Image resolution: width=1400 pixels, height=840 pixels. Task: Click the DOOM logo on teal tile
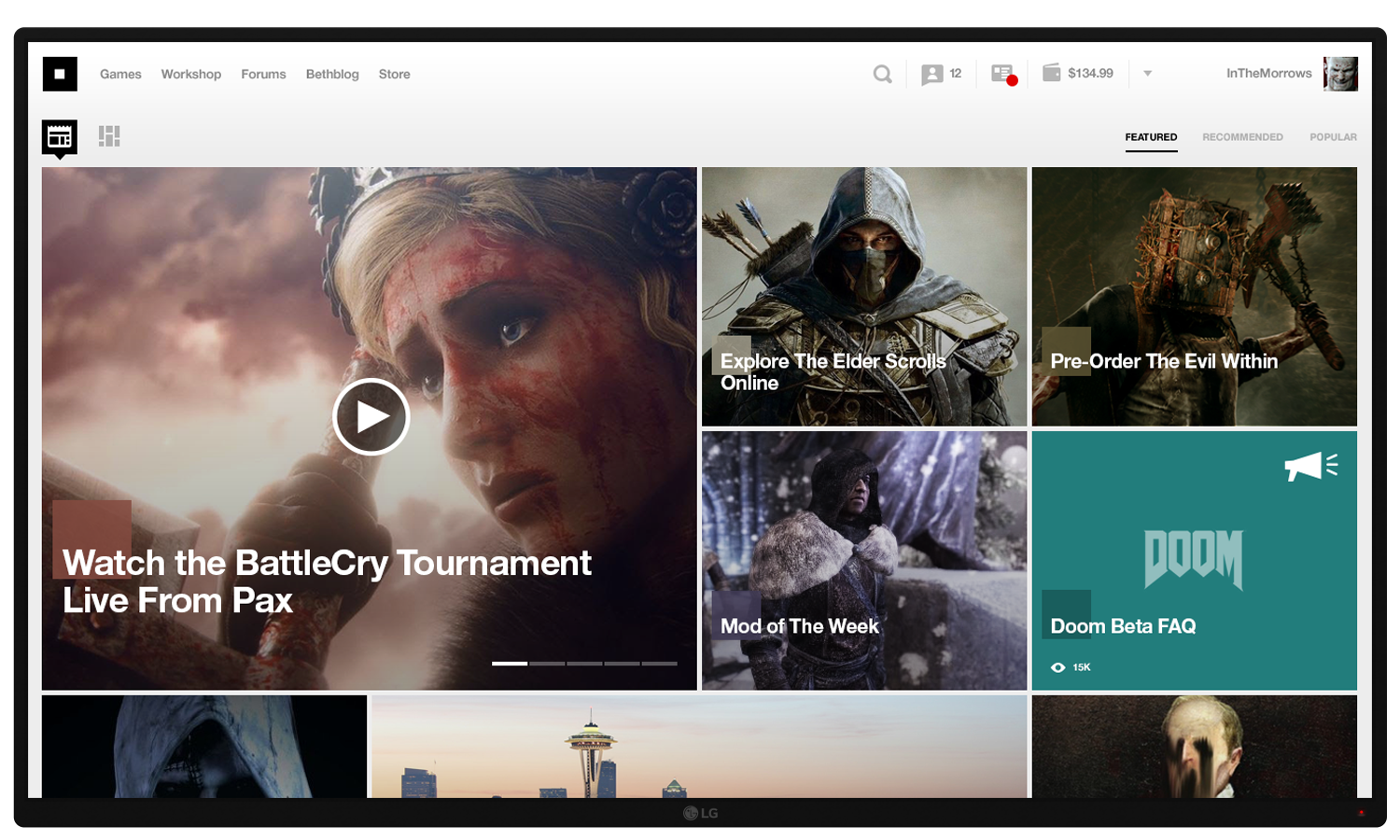[1194, 559]
